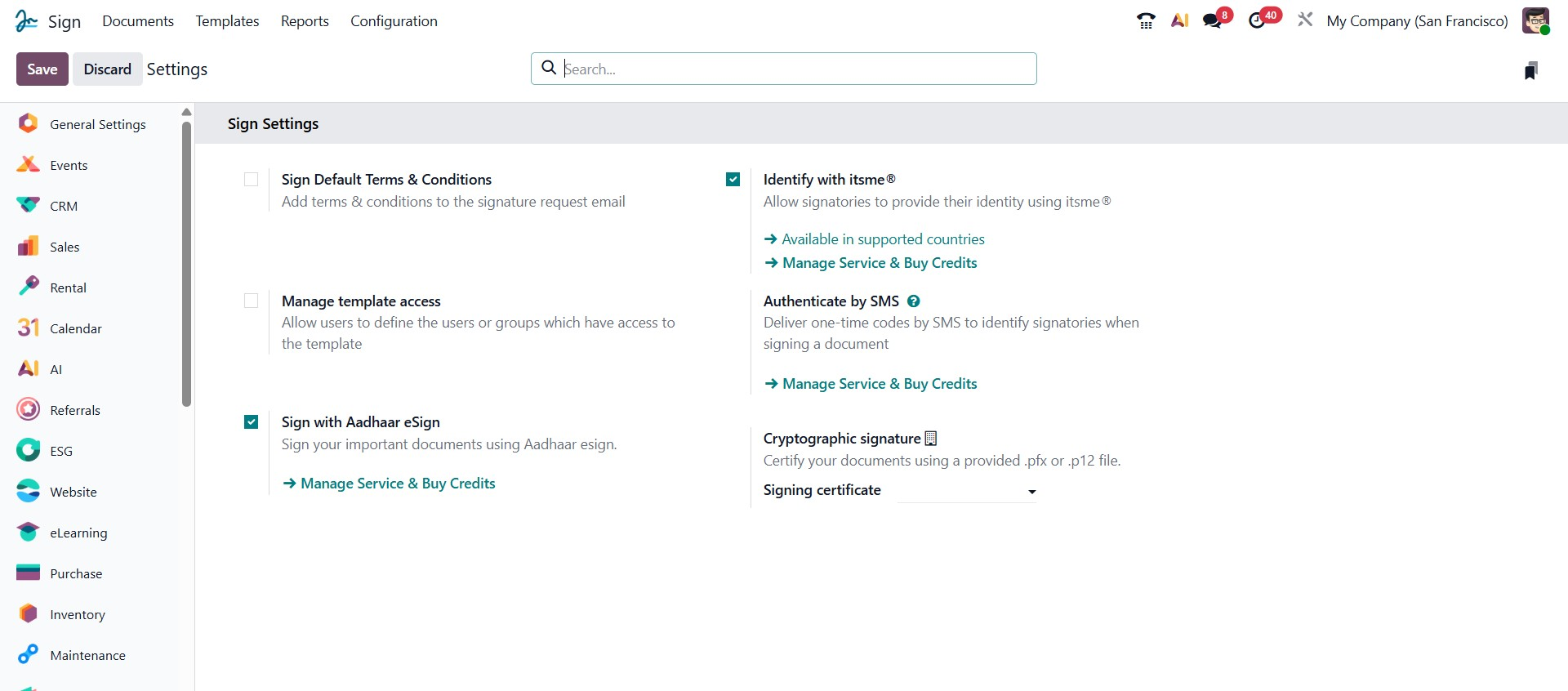Enable Manage template access checkbox

(252, 301)
